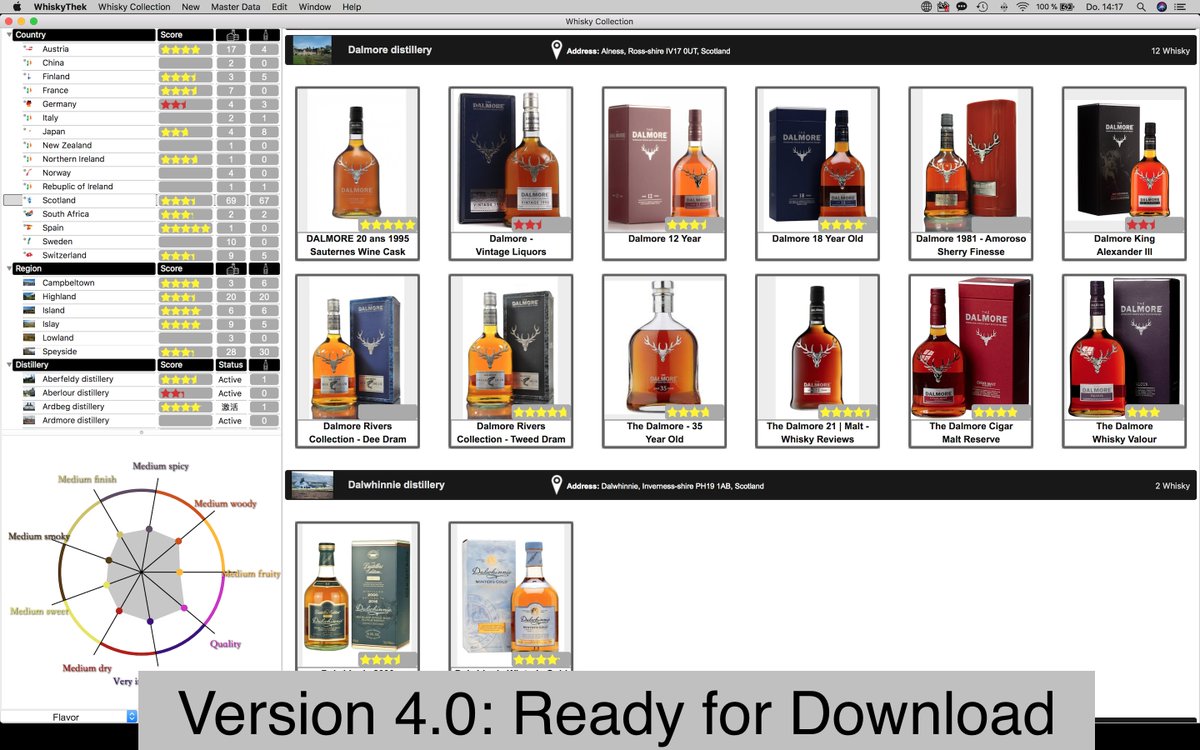This screenshot has width=1200, height=750.
Task: Open the New menu
Action: (190, 7)
